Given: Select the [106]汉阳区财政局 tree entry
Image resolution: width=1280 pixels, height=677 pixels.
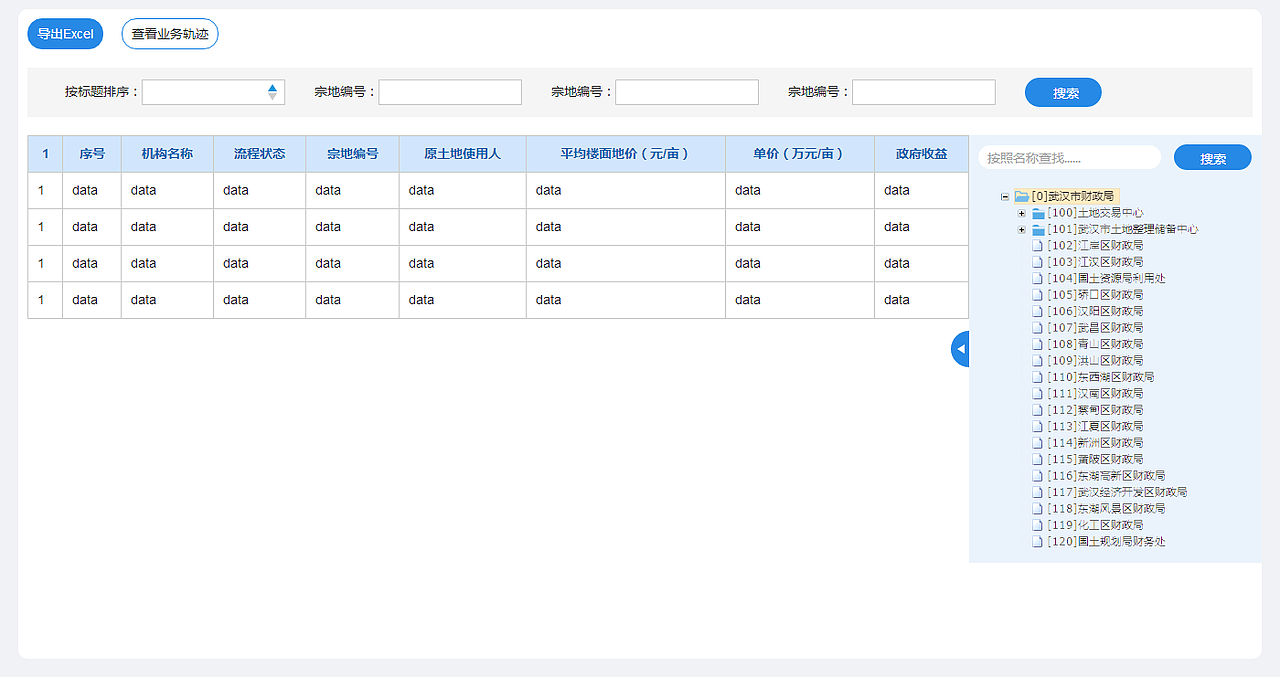Looking at the screenshot, I should [x=1095, y=310].
